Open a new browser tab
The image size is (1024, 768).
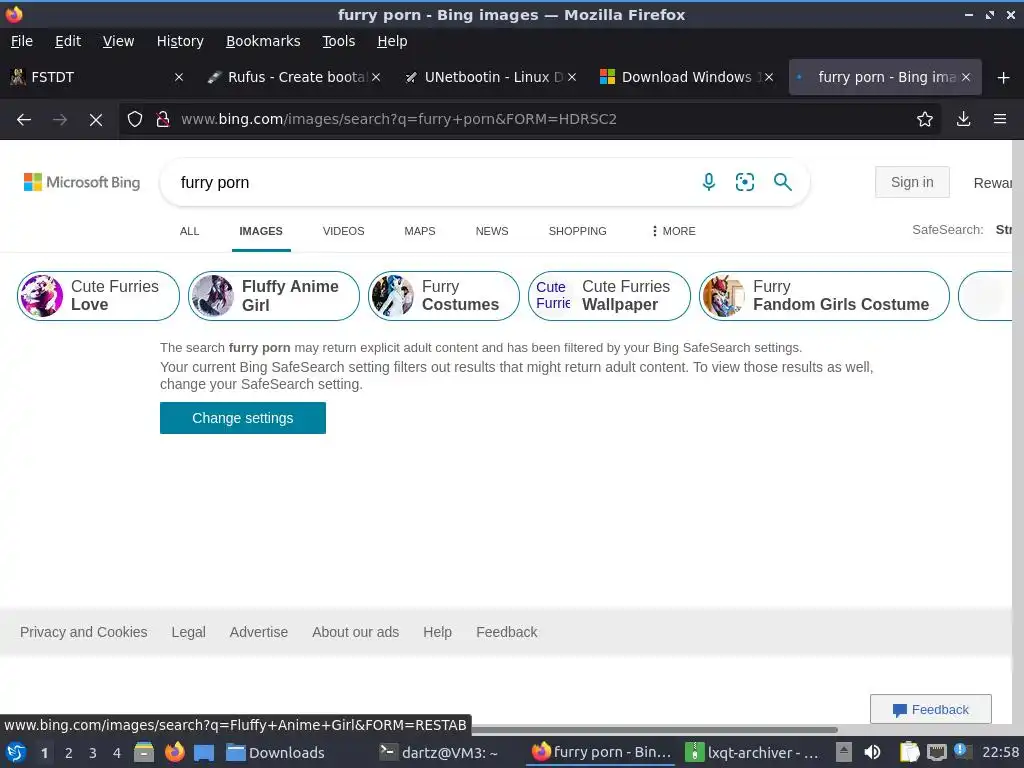click(x=1004, y=78)
